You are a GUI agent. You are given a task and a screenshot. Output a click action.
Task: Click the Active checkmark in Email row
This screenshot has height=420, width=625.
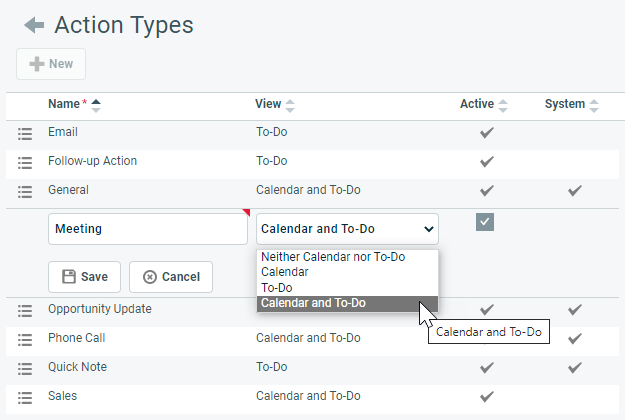[487, 132]
